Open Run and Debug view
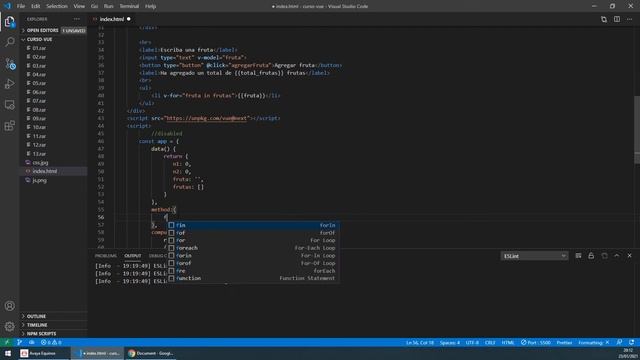640x360 pixels. click(10, 84)
